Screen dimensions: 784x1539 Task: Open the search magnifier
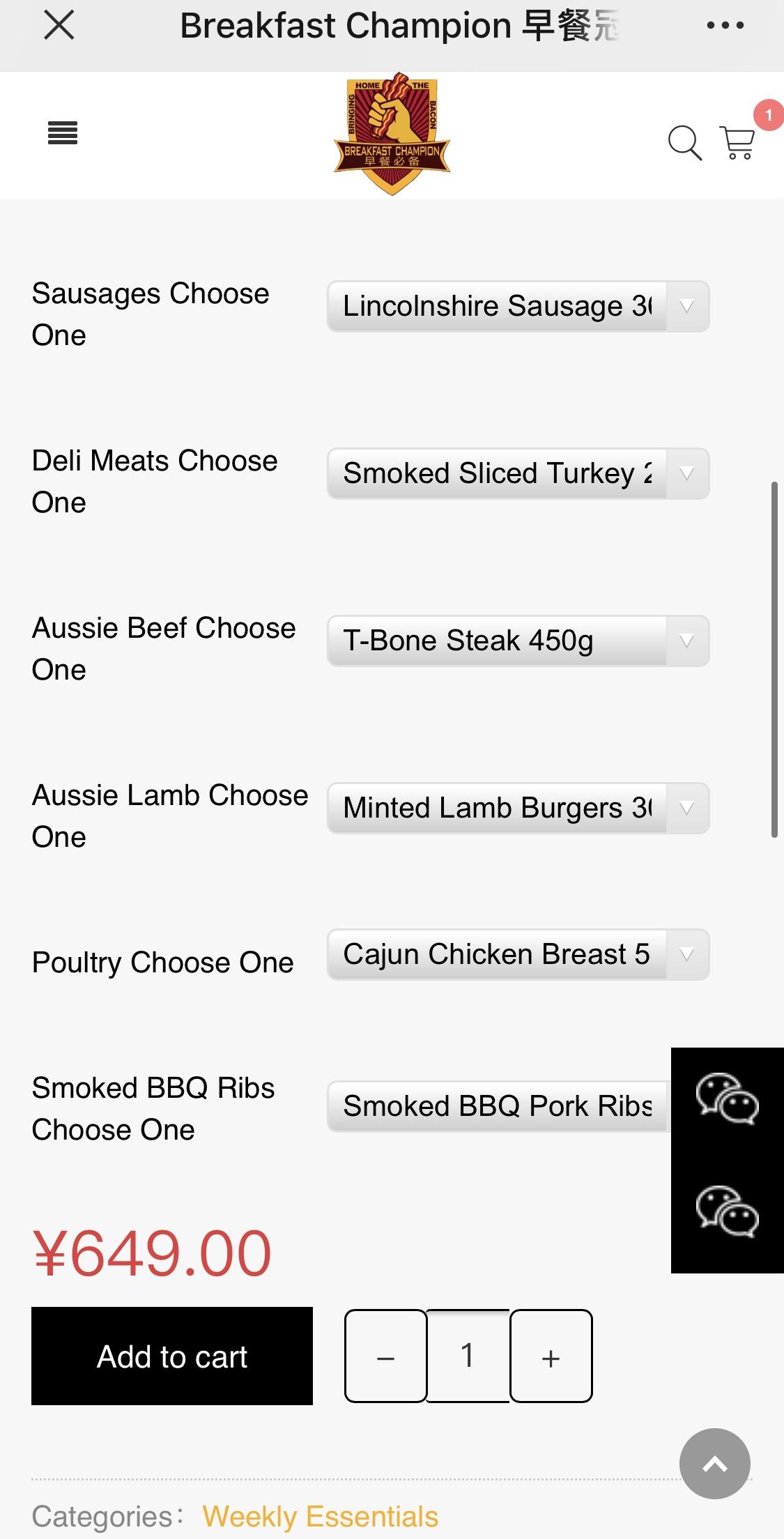click(x=684, y=143)
